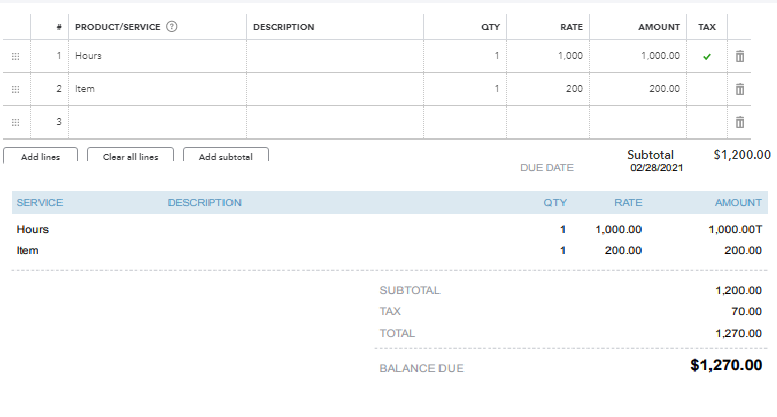The image size is (777, 417).
Task: Open Product/Service help question mark icon
Action: (171, 26)
